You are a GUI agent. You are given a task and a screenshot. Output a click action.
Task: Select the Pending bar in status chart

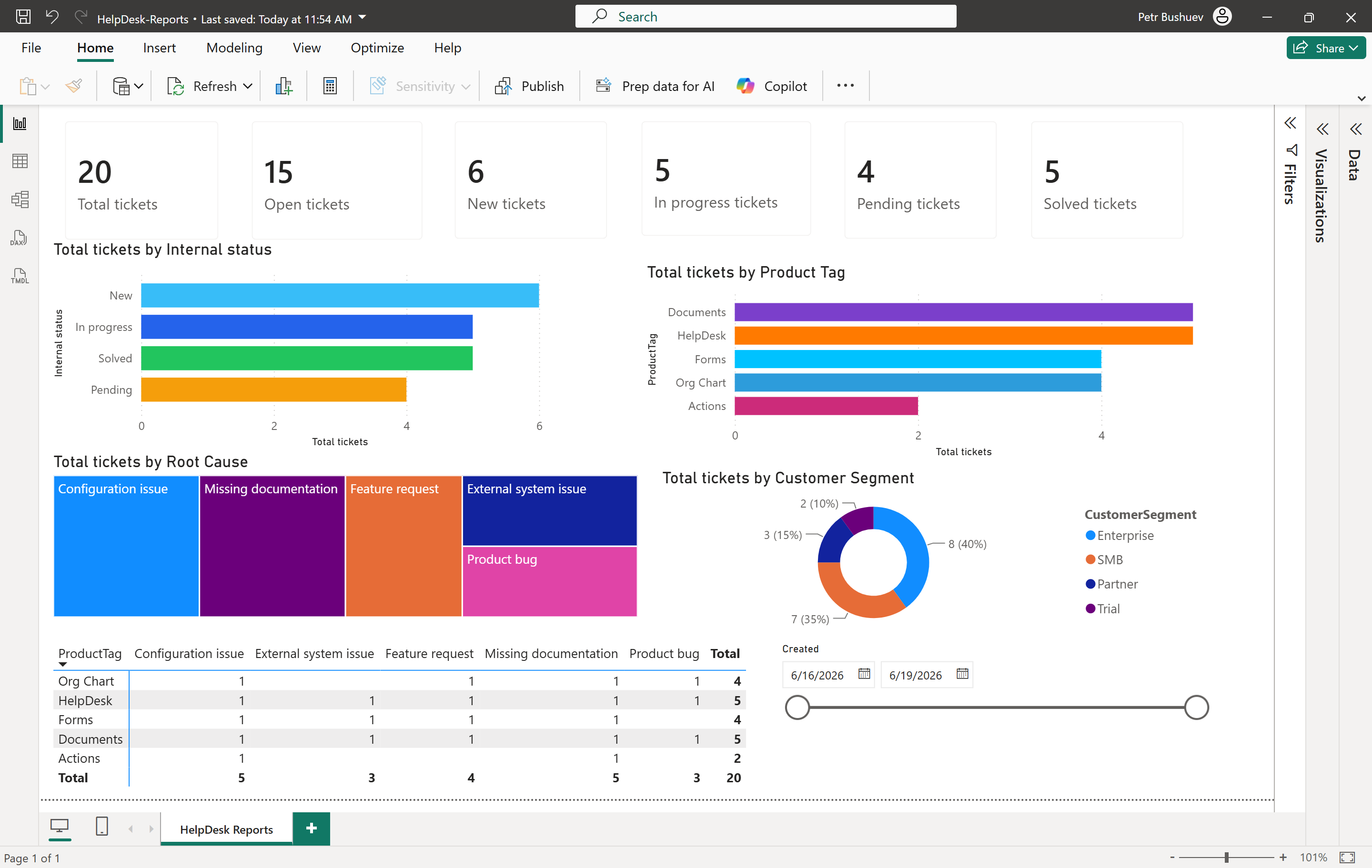coord(273,389)
